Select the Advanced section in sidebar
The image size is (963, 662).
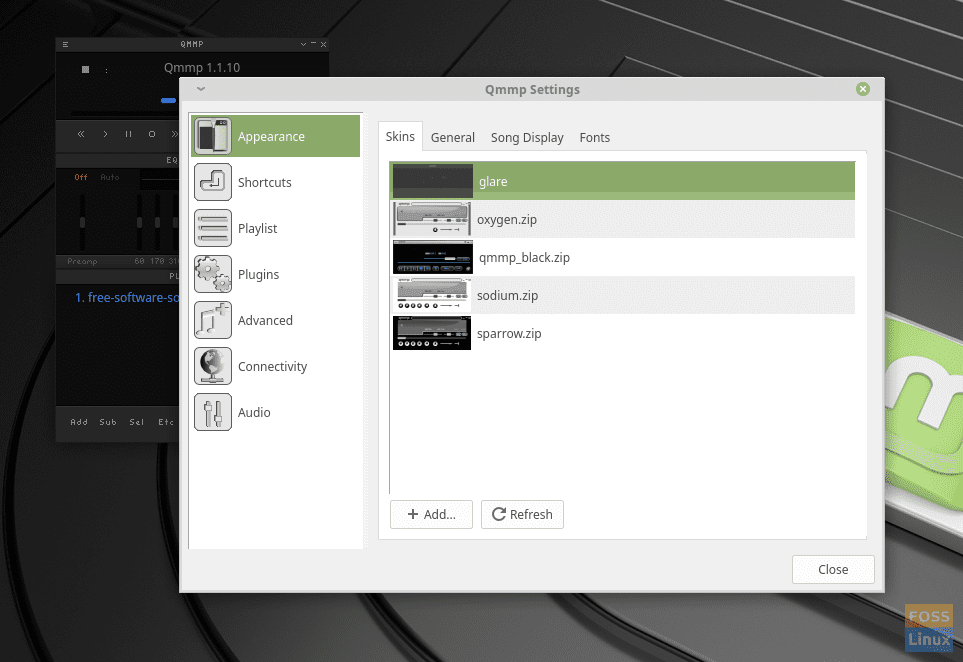pyautogui.click(x=275, y=321)
